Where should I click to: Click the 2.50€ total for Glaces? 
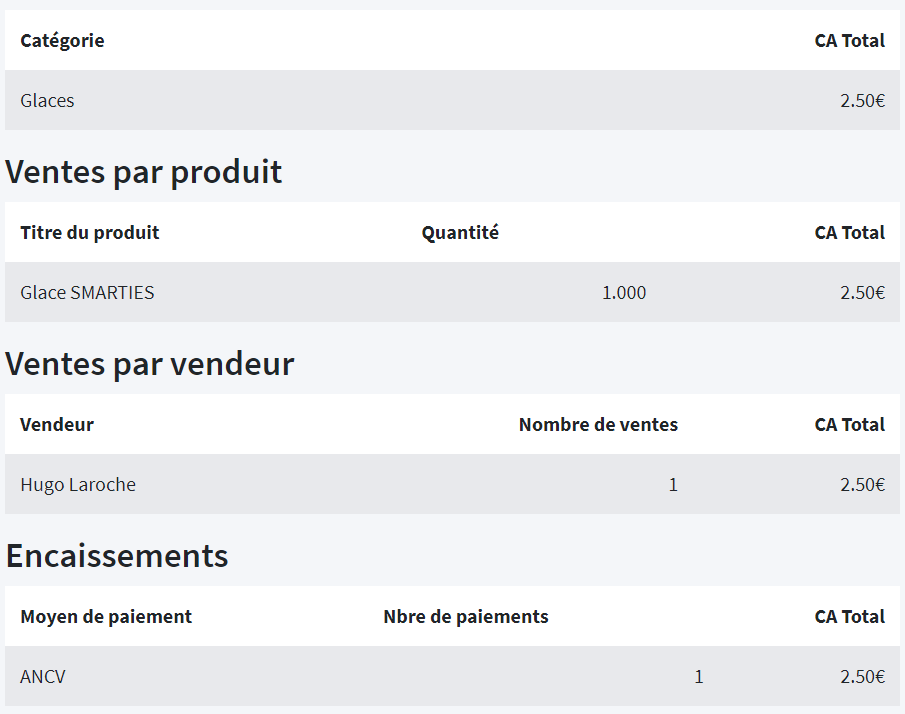click(x=862, y=100)
